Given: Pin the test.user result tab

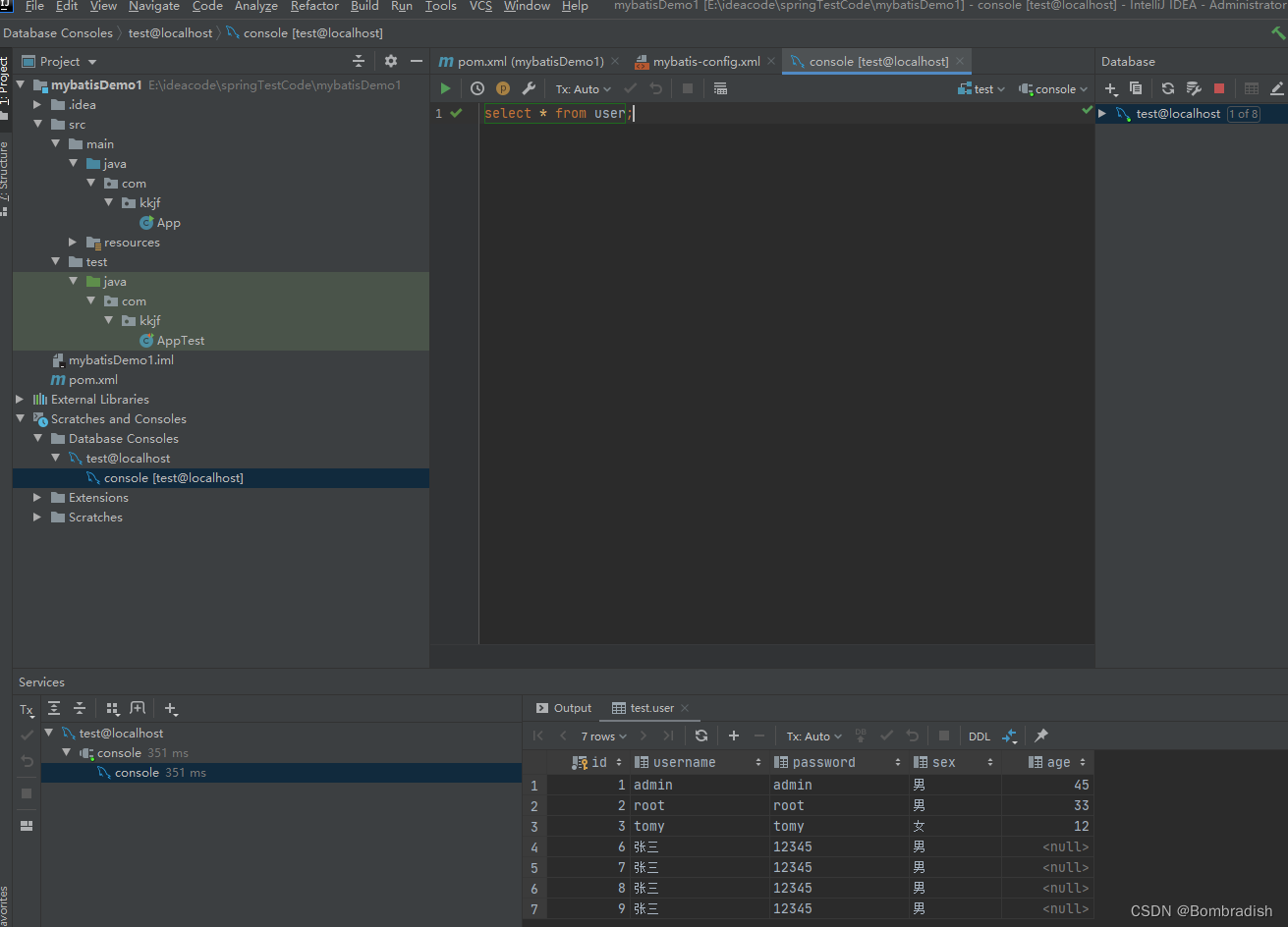Looking at the screenshot, I should tap(1041, 736).
